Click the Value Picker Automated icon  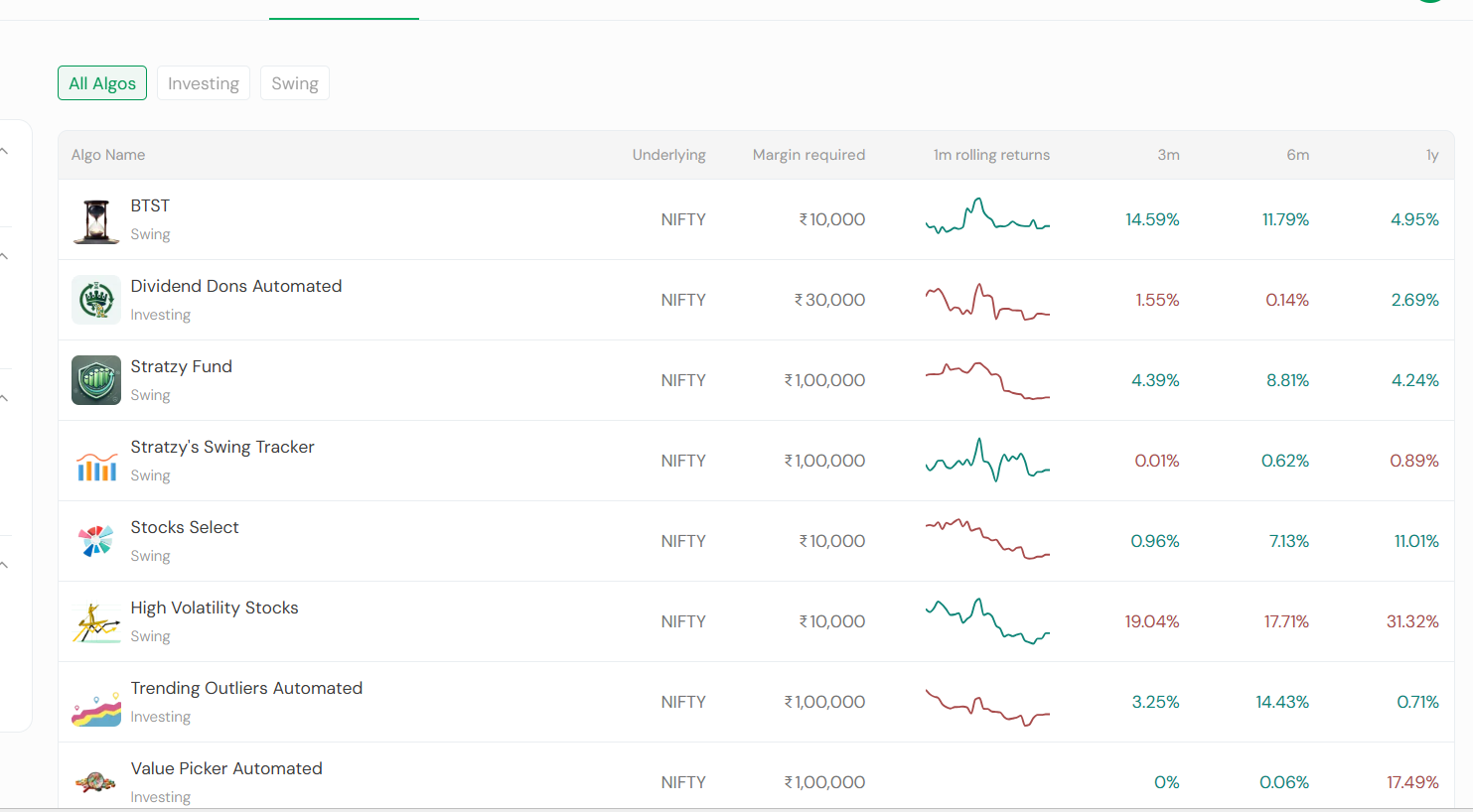point(96,782)
